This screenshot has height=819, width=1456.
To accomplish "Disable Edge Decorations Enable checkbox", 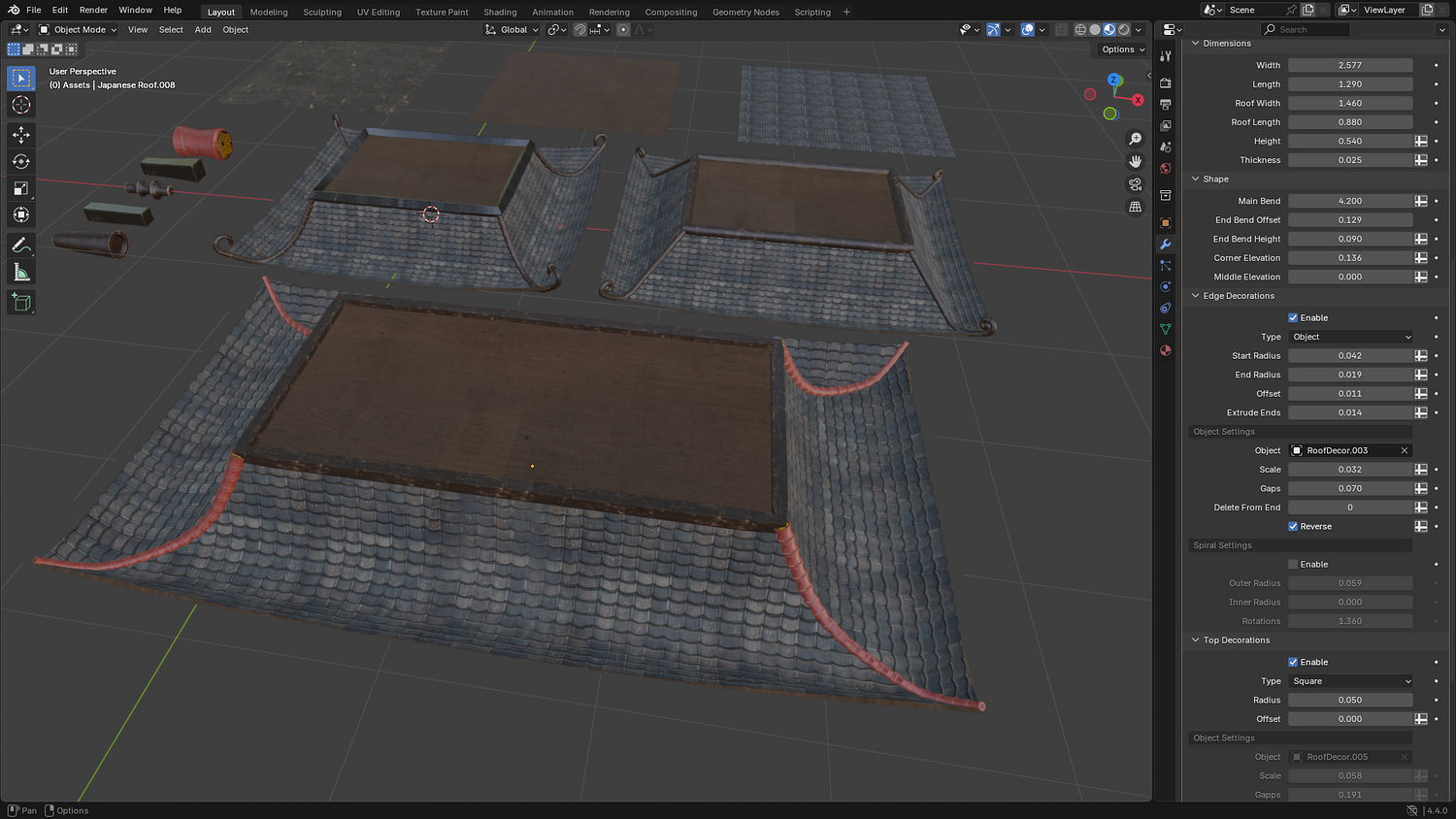I will point(1293,318).
